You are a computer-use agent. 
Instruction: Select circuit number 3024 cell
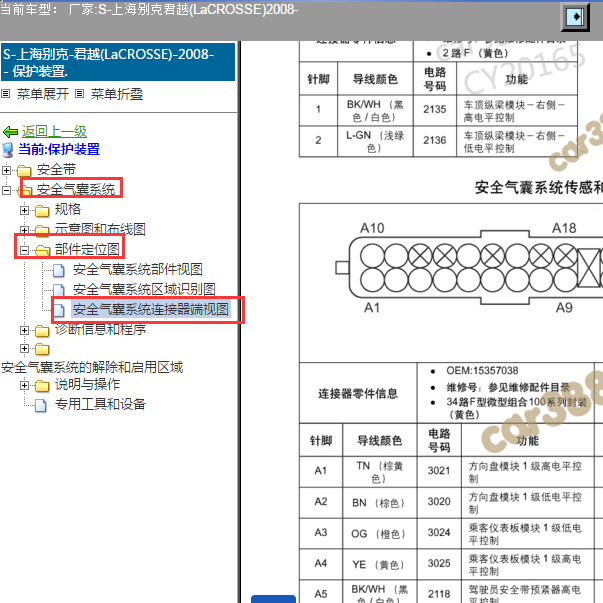(x=439, y=533)
